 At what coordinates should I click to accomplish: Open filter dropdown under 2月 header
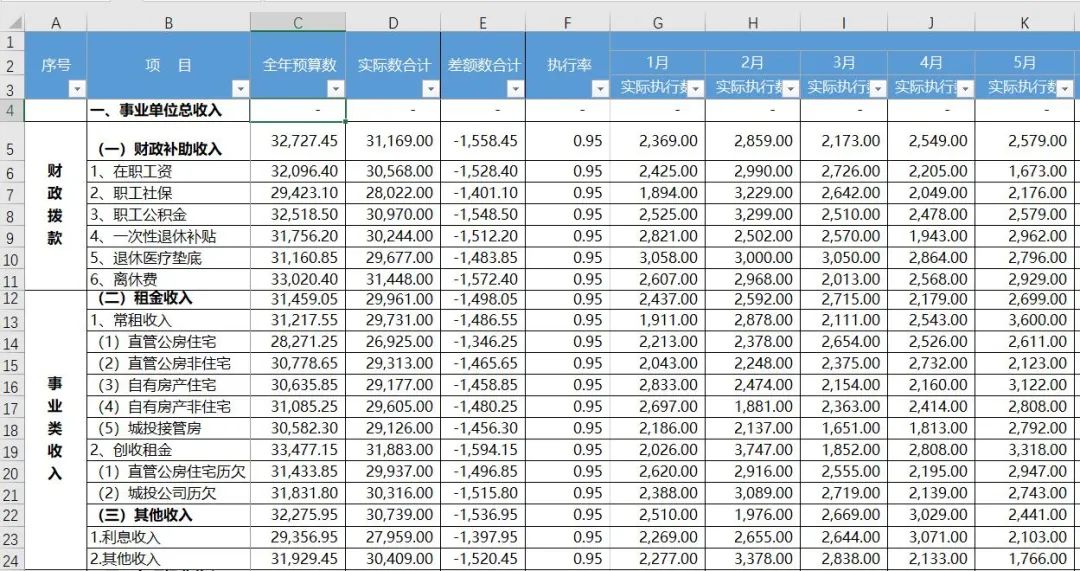pyautogui.click(x=791, y=88)
